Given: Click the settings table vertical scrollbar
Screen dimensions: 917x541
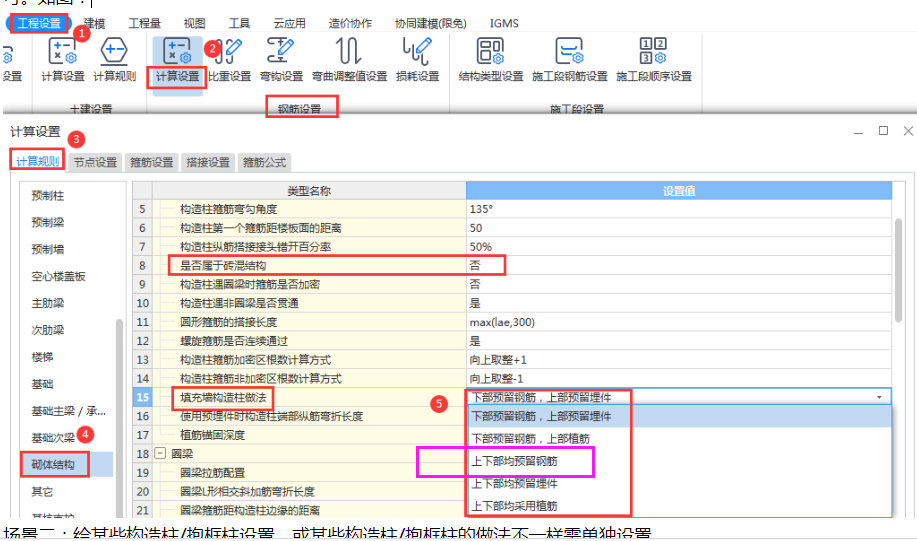Looking at the screenshot, I should [898, 270].
